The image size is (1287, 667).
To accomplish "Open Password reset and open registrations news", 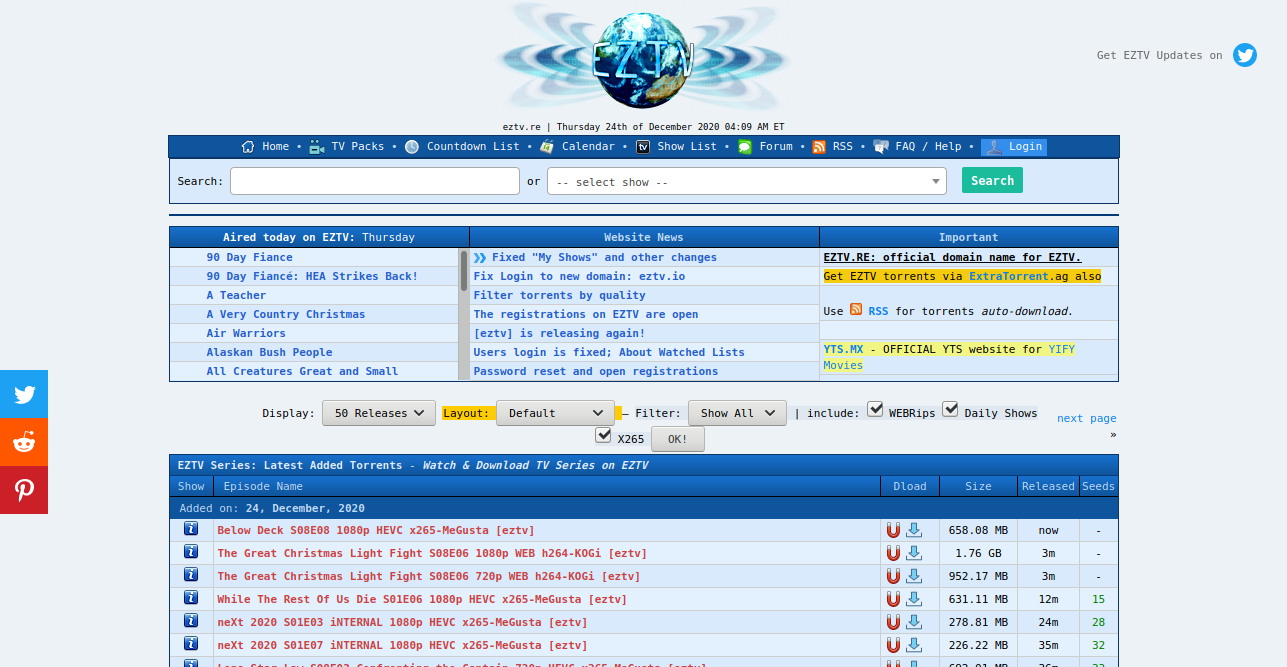I will coord(596,371).
